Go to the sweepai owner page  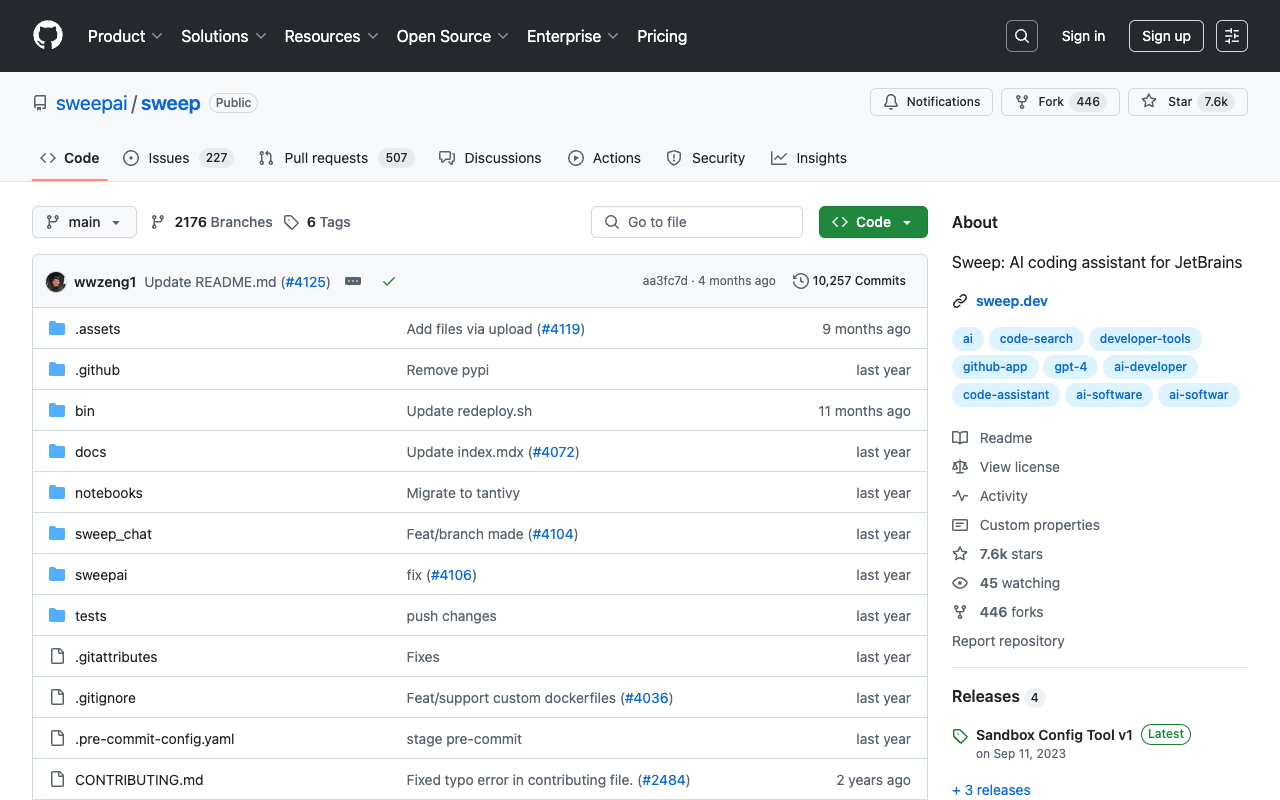[x=91, y=103]
